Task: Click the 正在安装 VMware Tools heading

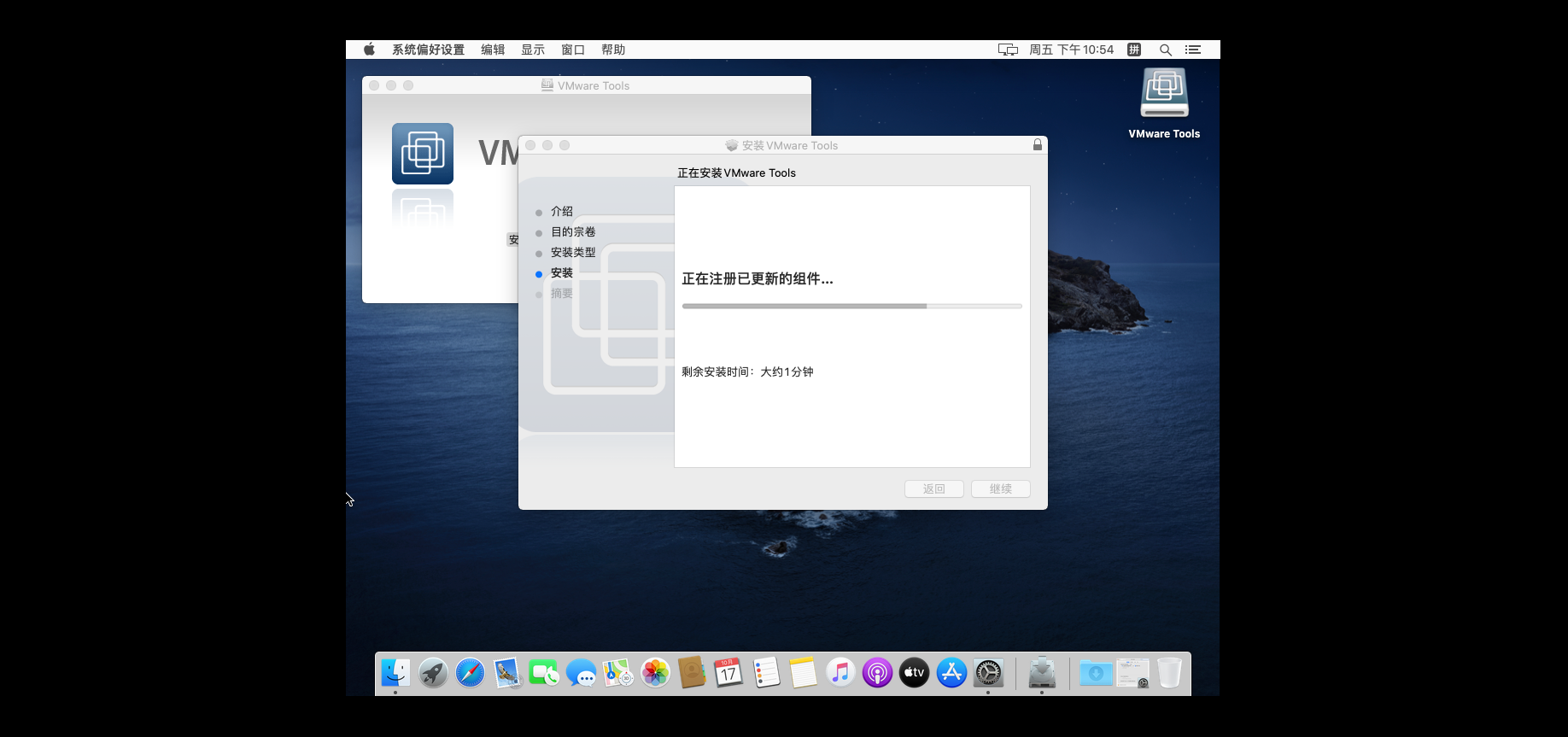Action: [736, 173]
